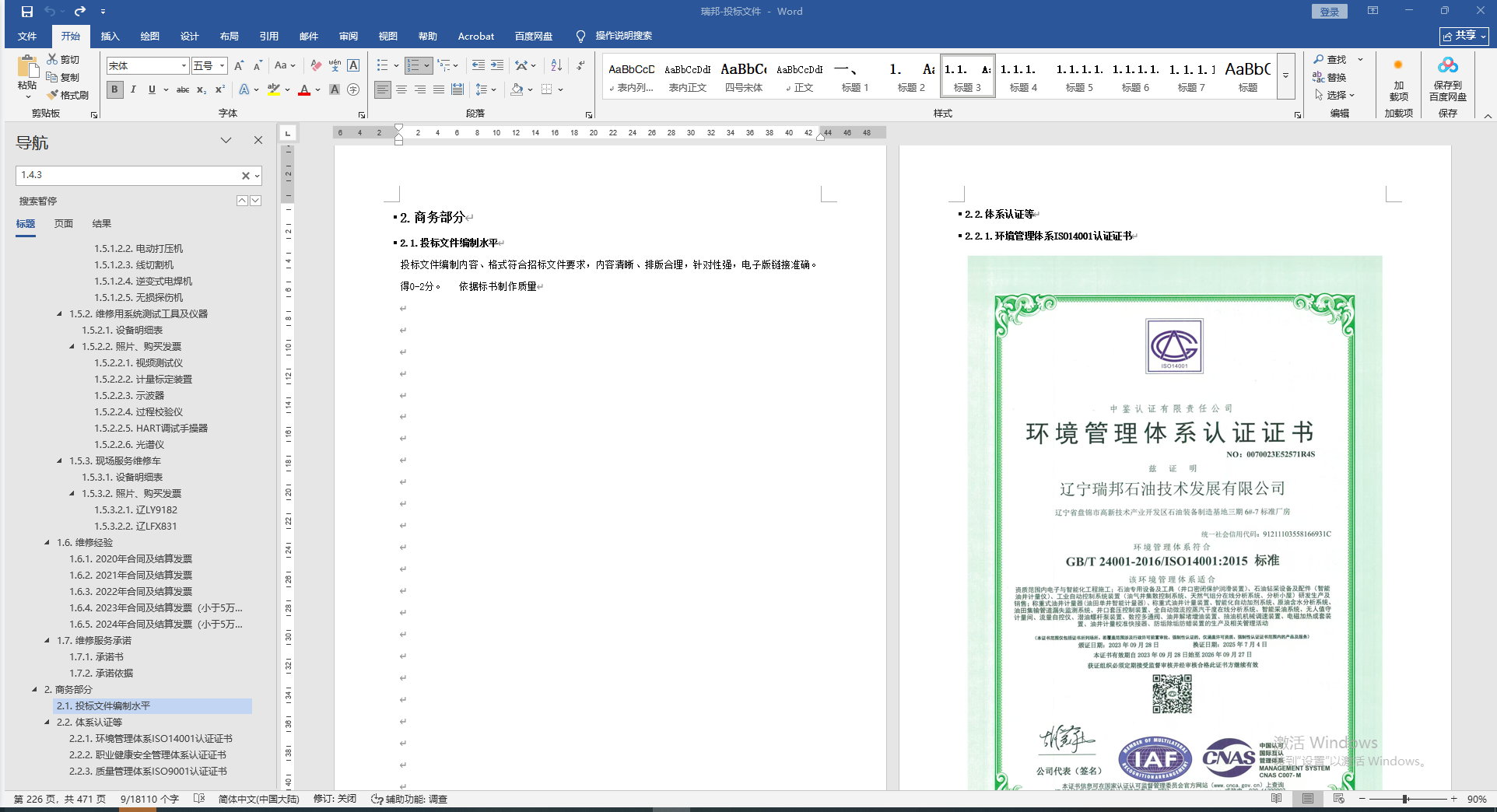Image resolution: width=1497 pixels, height=812 pixels.
Task: Apply red font color swatch
Action: tap(304, 89)
